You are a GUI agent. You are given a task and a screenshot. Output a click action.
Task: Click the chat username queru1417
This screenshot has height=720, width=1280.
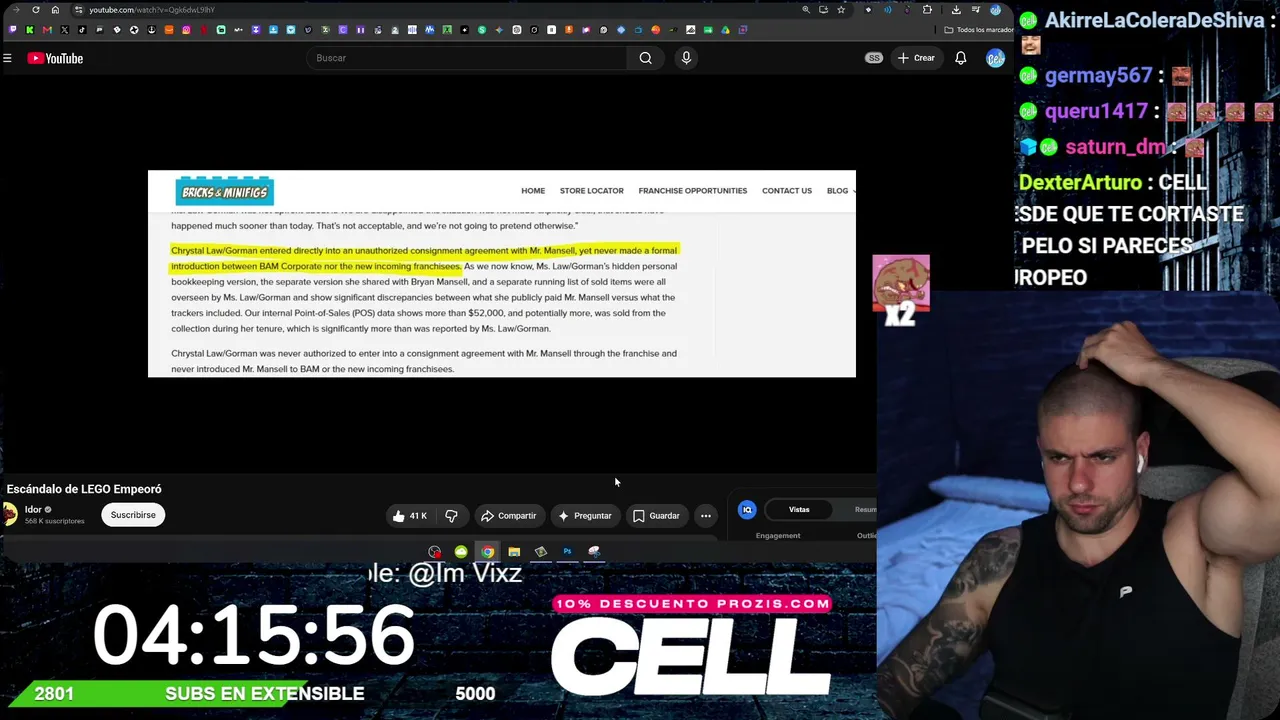[1096, 111]
